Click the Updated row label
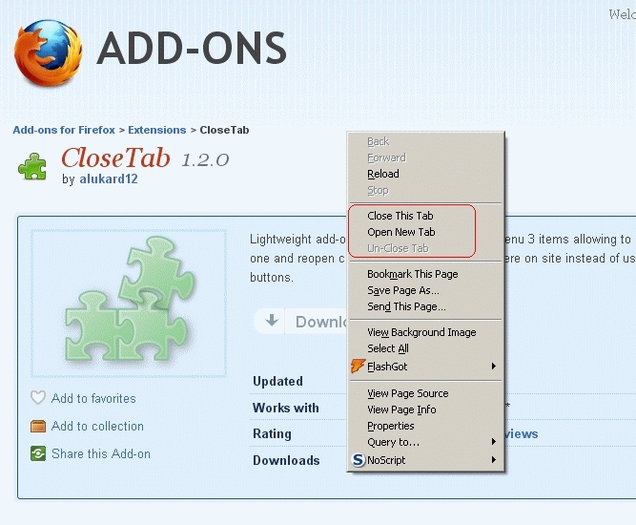The width and height of the screenshot is (636, 525). (278, 381)
